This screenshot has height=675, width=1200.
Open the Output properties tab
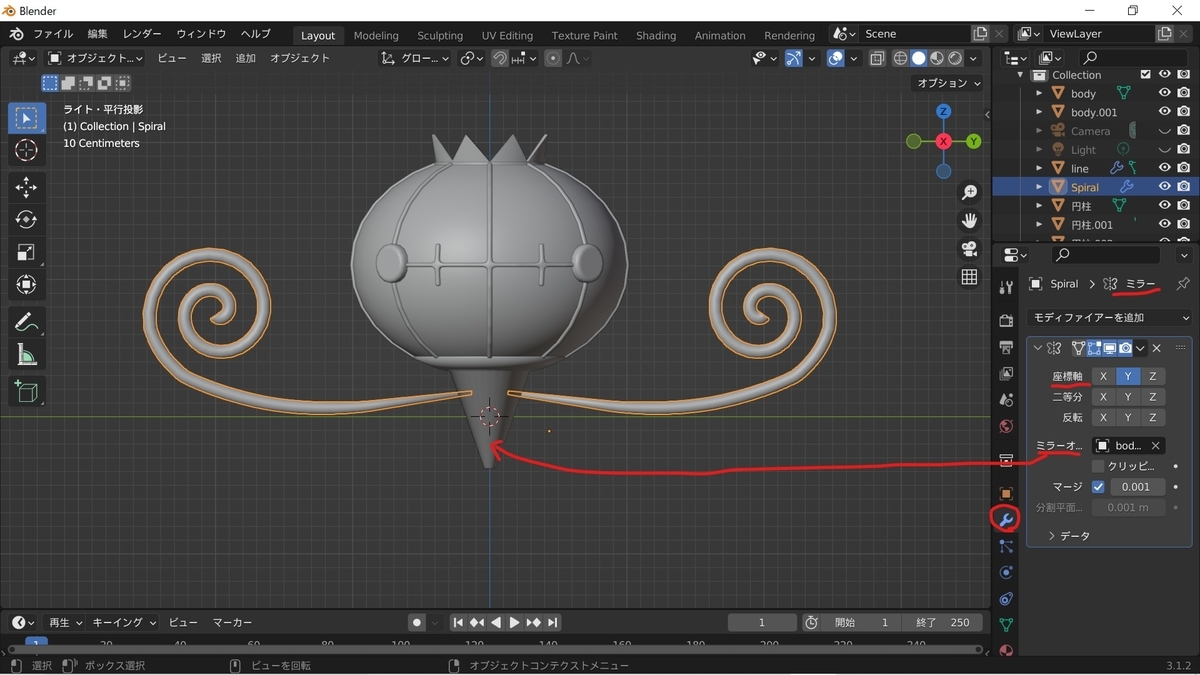[1006, 347]
